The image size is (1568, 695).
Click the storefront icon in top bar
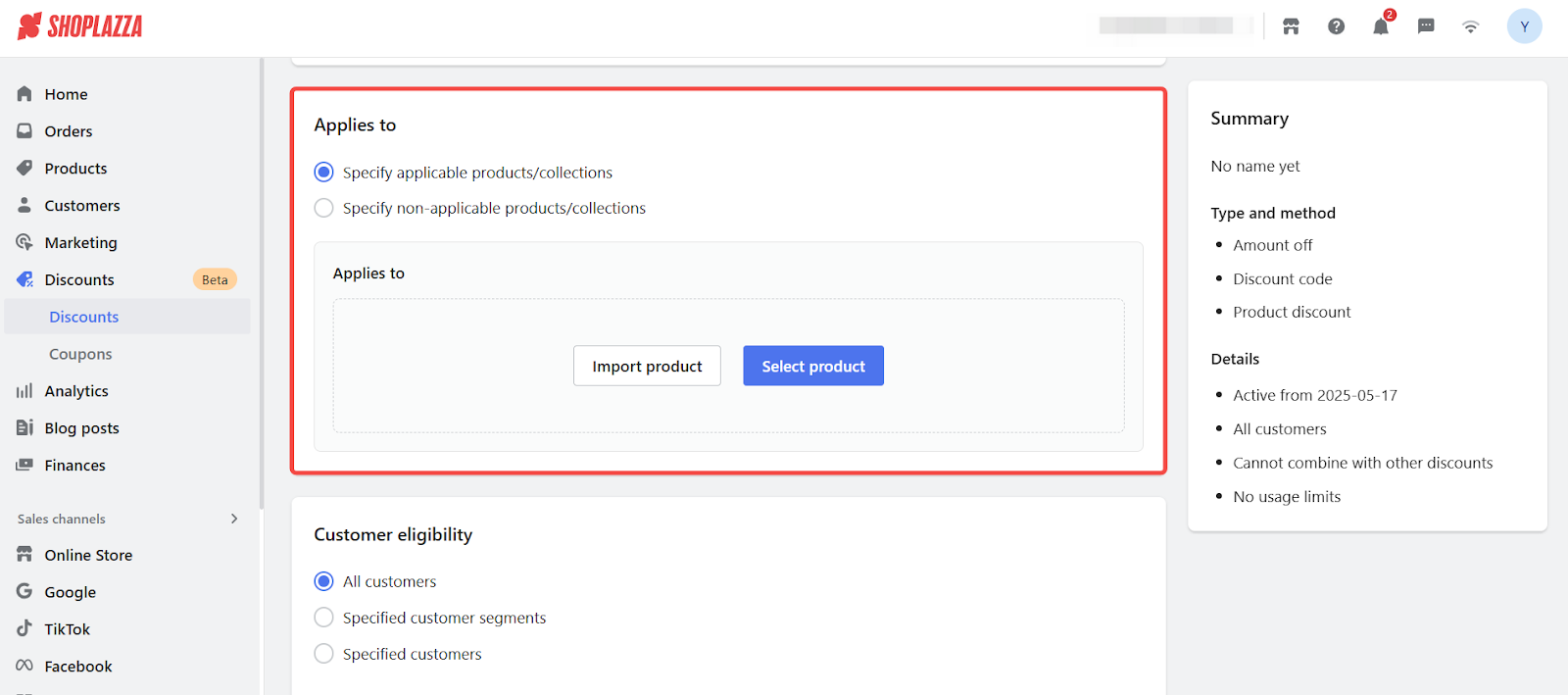pyautogui.click(x=1291, y=26)
